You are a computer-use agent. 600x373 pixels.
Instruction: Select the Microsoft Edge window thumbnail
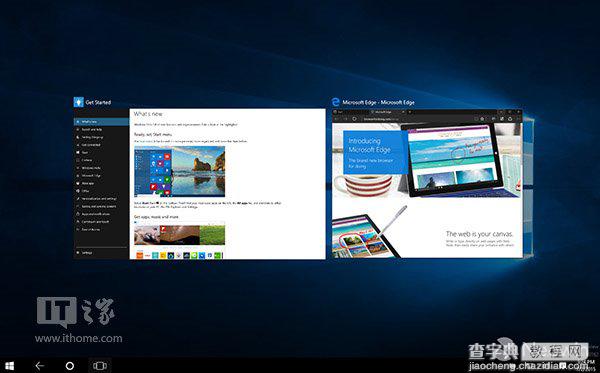click(x=427, y=184)
